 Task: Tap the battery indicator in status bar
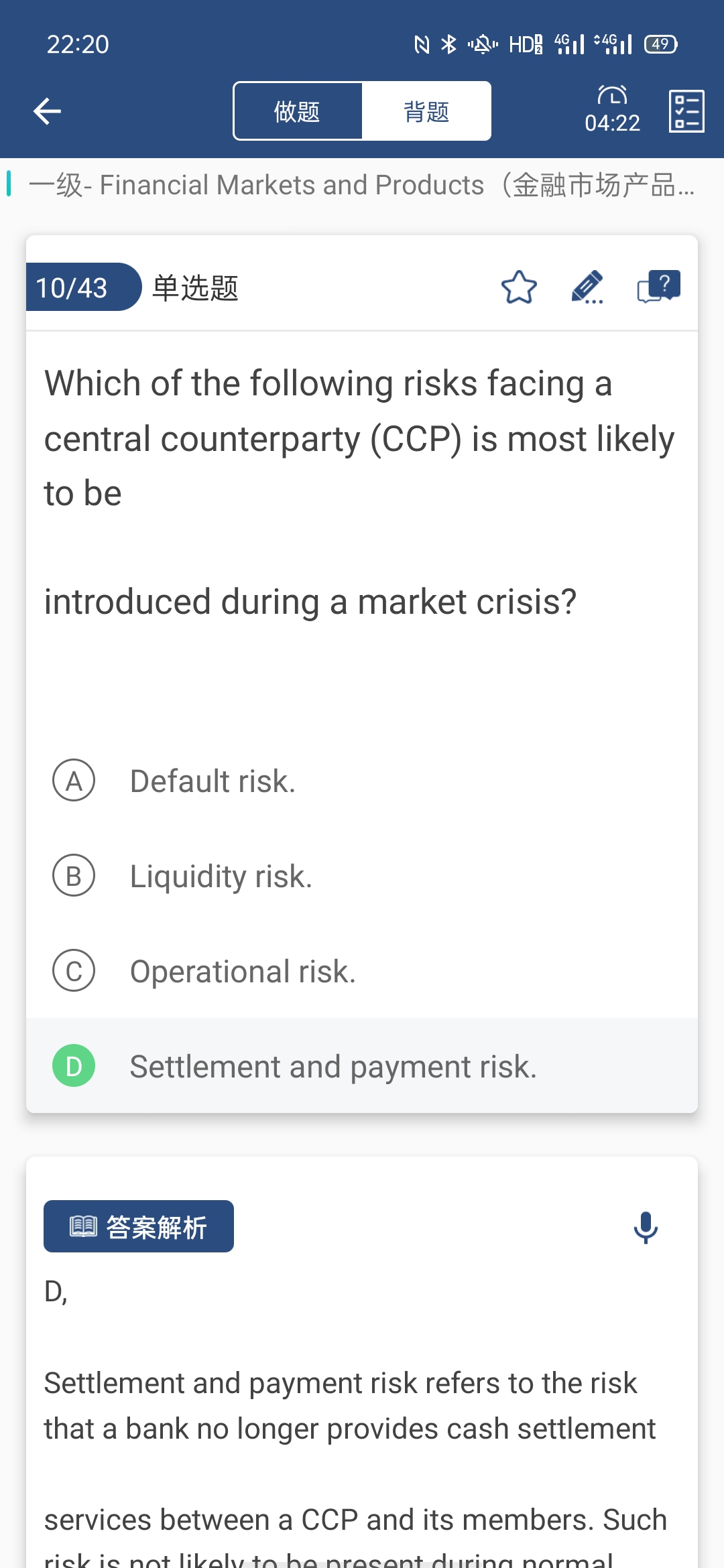[x=660, y=44]
